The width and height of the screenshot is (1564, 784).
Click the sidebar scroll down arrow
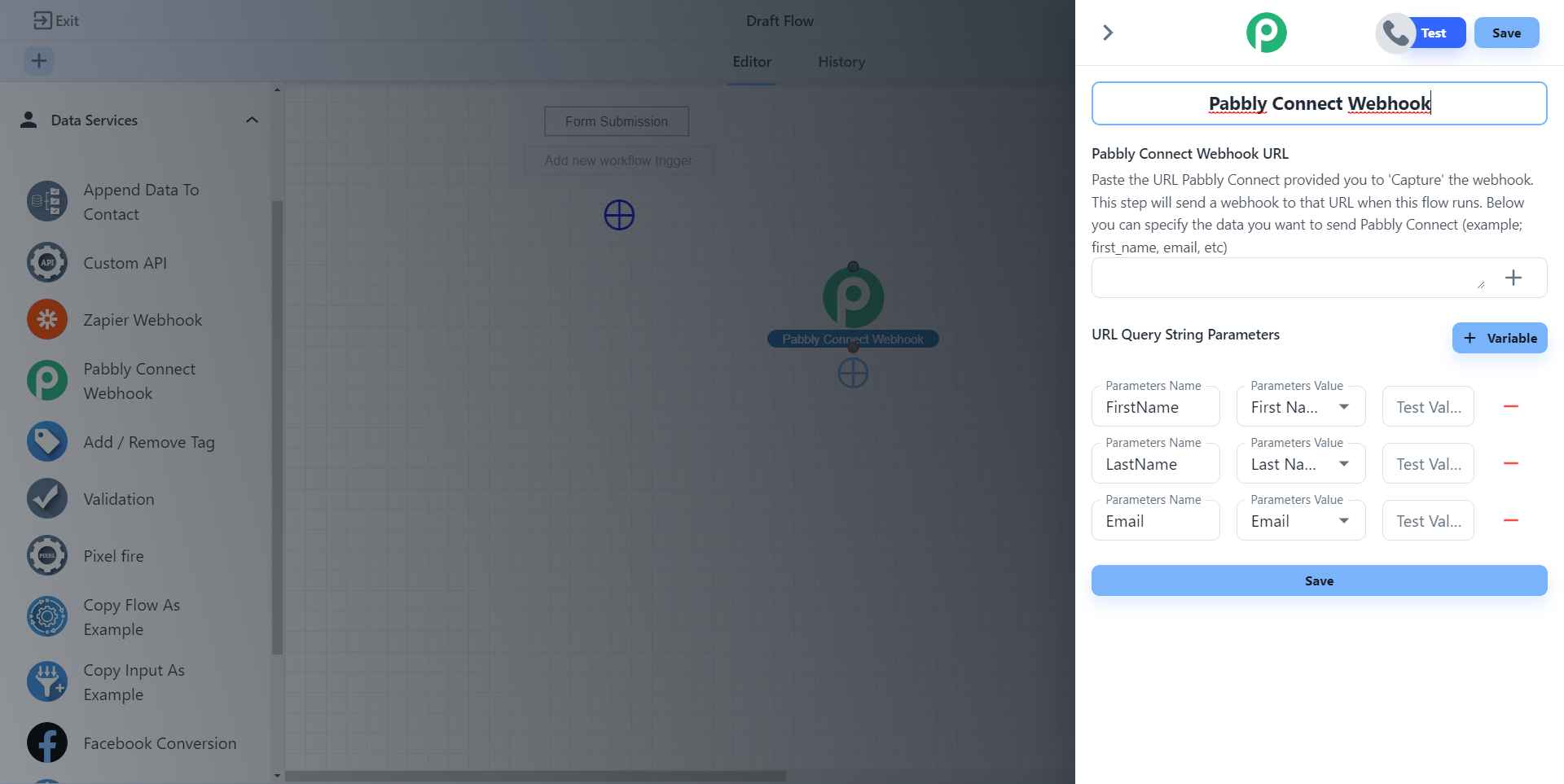(277, 776)
